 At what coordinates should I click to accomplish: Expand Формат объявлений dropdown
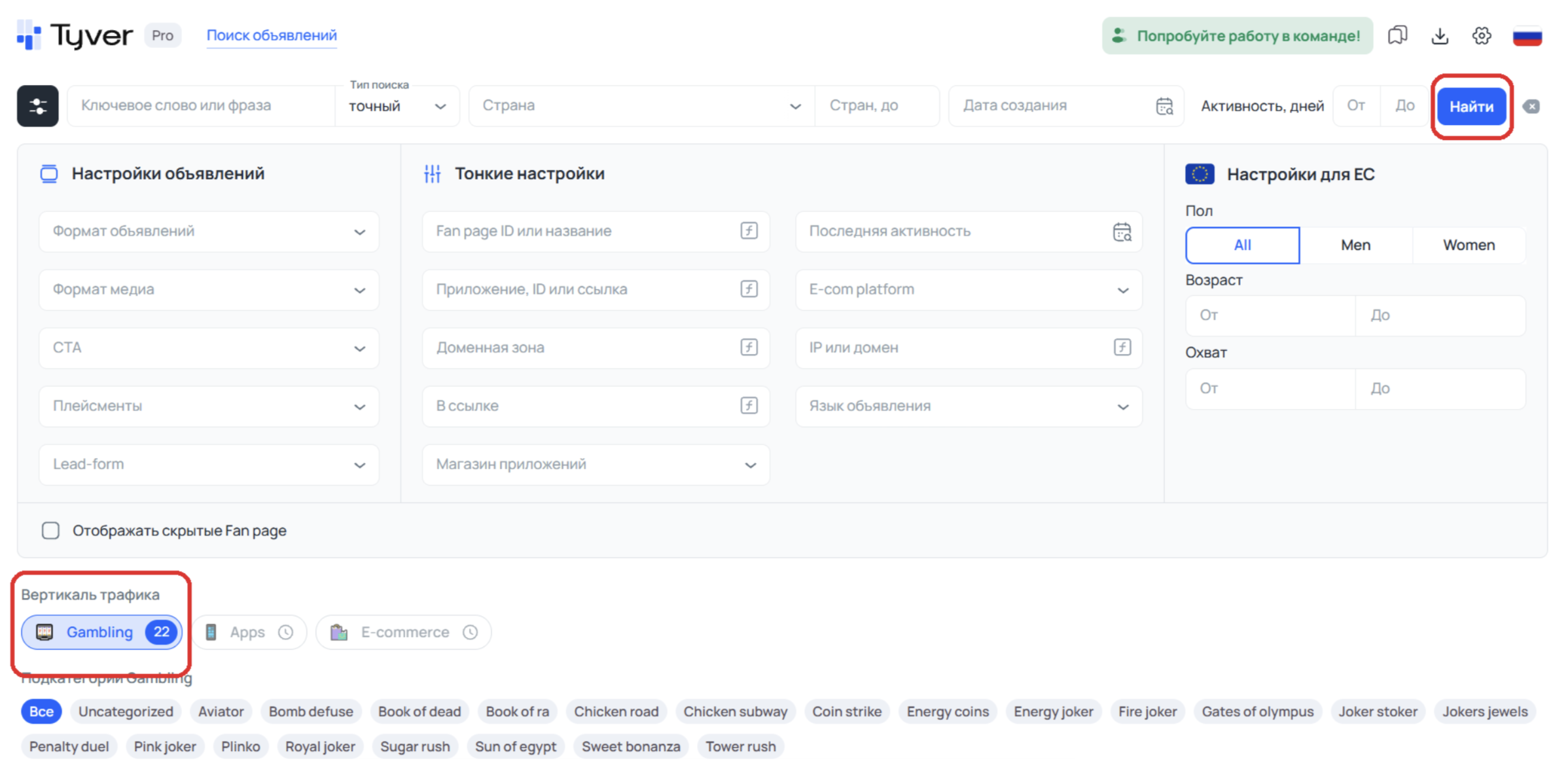(x=209, y=232)
